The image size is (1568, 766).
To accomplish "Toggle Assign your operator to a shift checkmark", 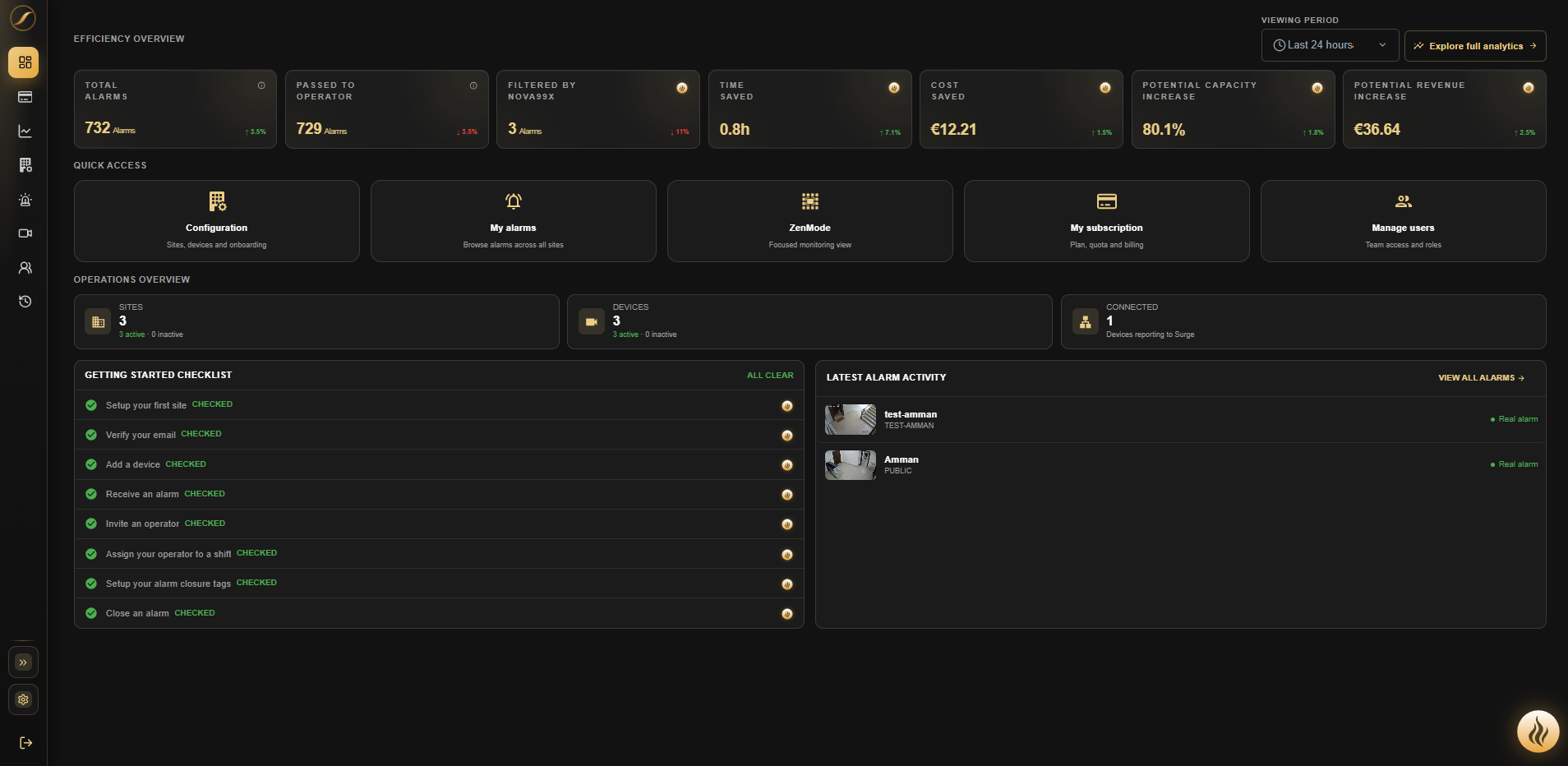I will coord(91,554).
